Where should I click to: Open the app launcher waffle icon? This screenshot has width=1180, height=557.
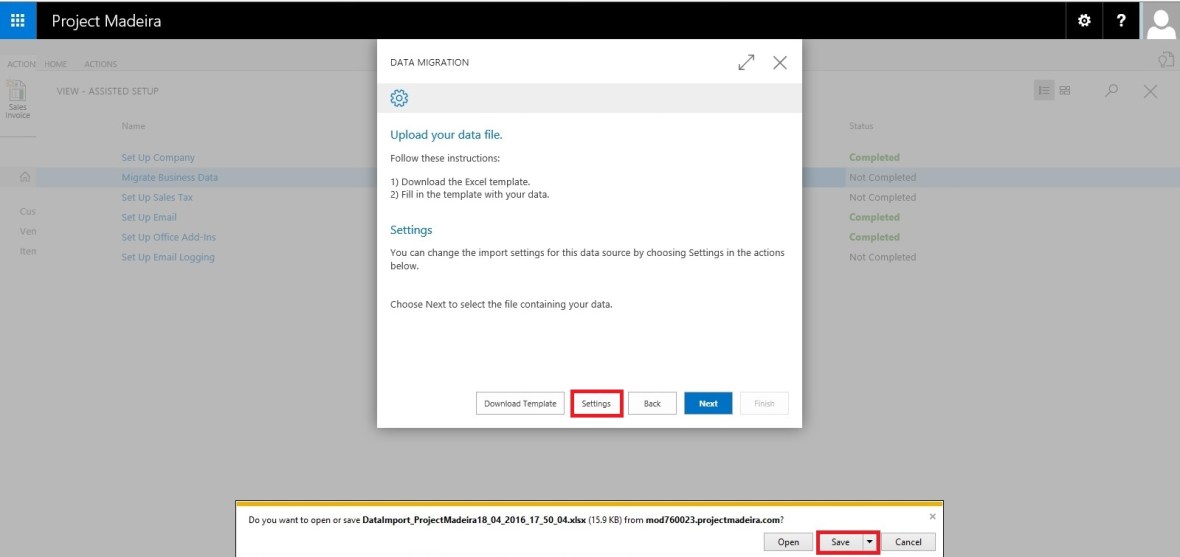18,21
